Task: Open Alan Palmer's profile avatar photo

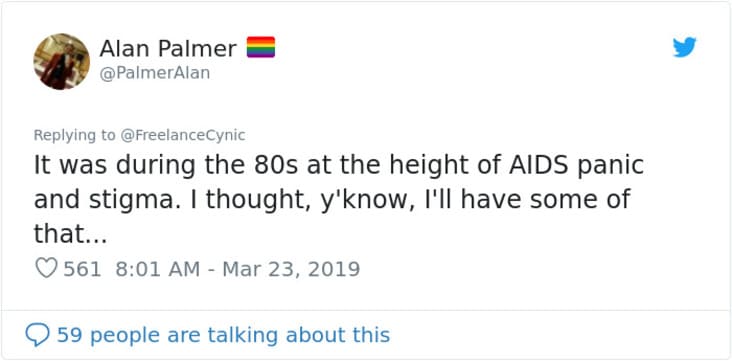Action: tap(61, 61)
